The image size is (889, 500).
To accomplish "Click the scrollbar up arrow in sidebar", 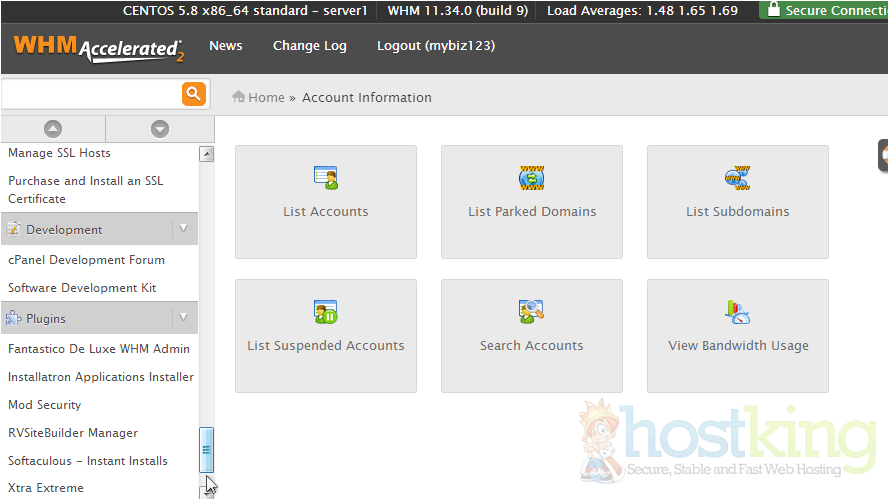I will 207,154.
